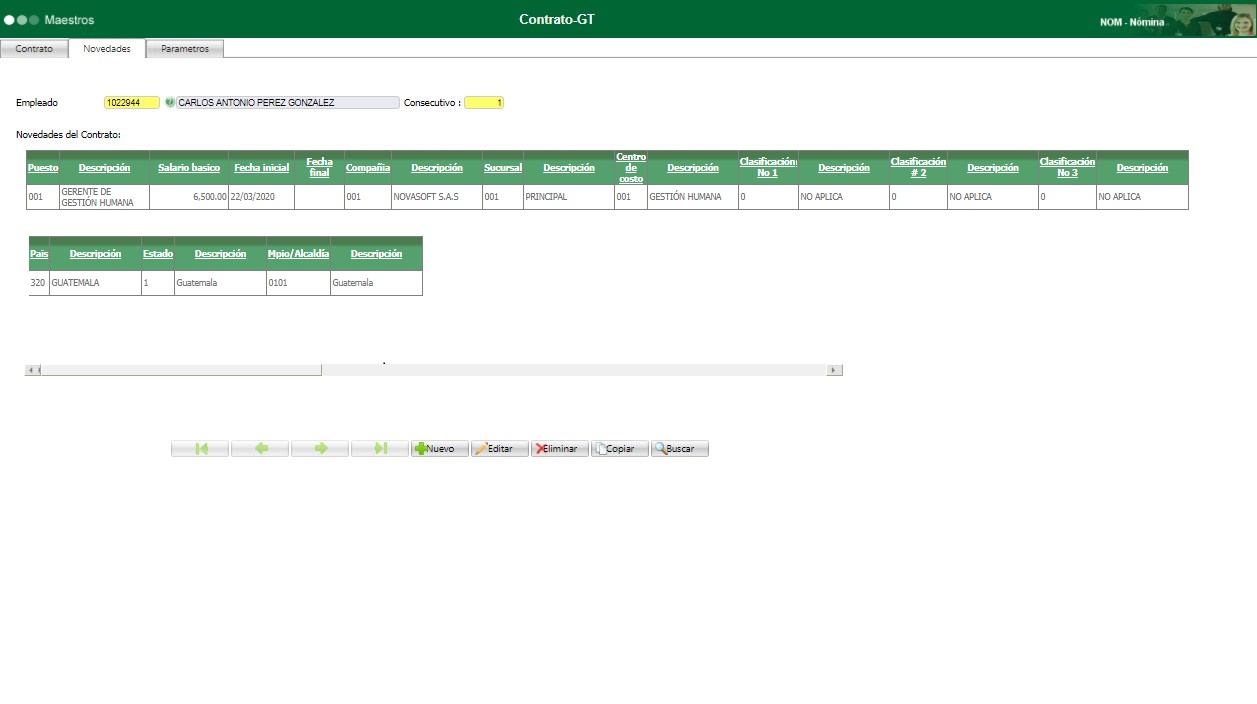Click the Maestros three-dot logo
Viewport: 1257px width, 704px height.
point(22,20)
